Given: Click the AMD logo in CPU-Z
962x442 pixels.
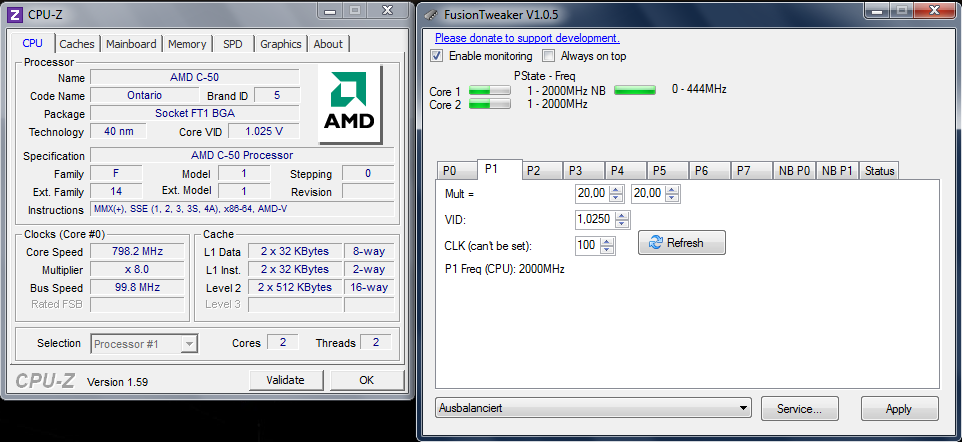Looking at the screenshot, I should point(350,104).
